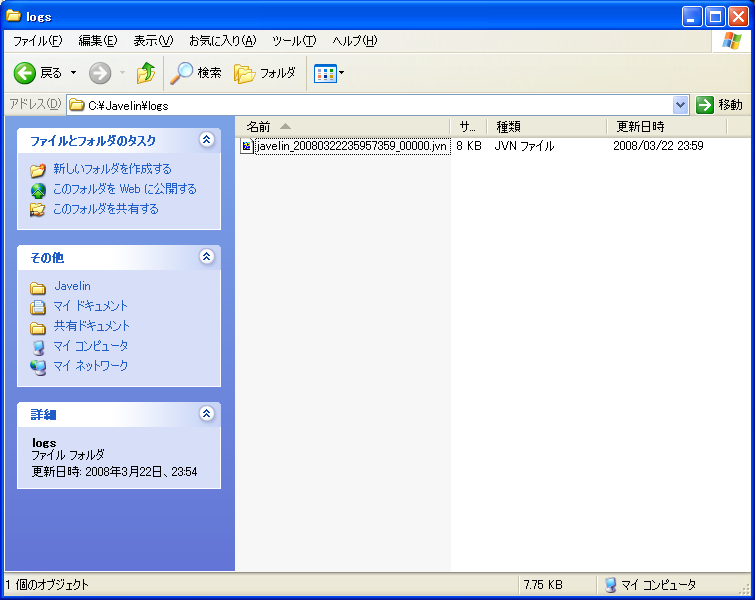Click the 8 KB size cell

pyautogui.click(x=469, y=145)
